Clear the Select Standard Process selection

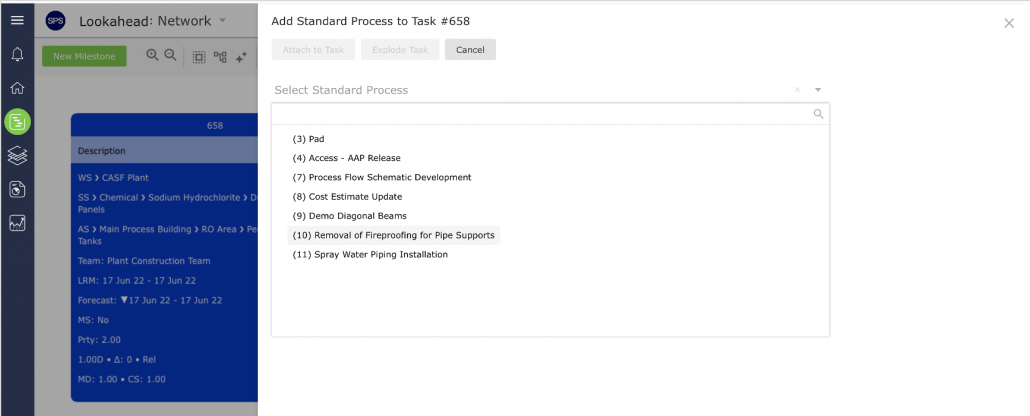[797, 90]
